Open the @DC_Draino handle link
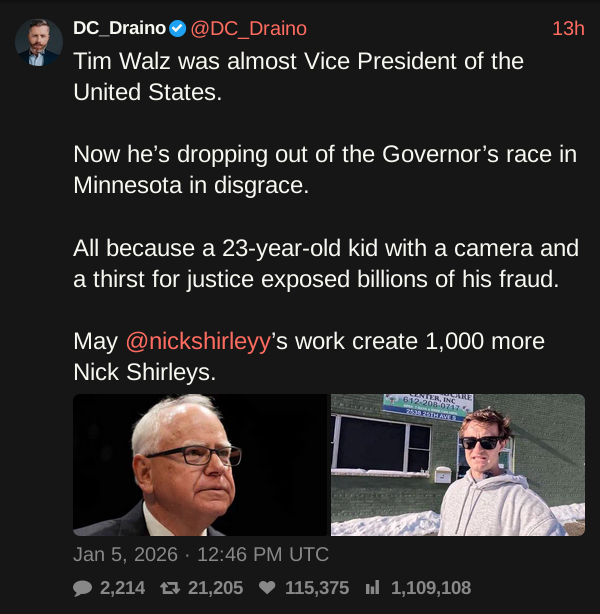This screenshot has height=614, width=600. [x=248, y=28]
